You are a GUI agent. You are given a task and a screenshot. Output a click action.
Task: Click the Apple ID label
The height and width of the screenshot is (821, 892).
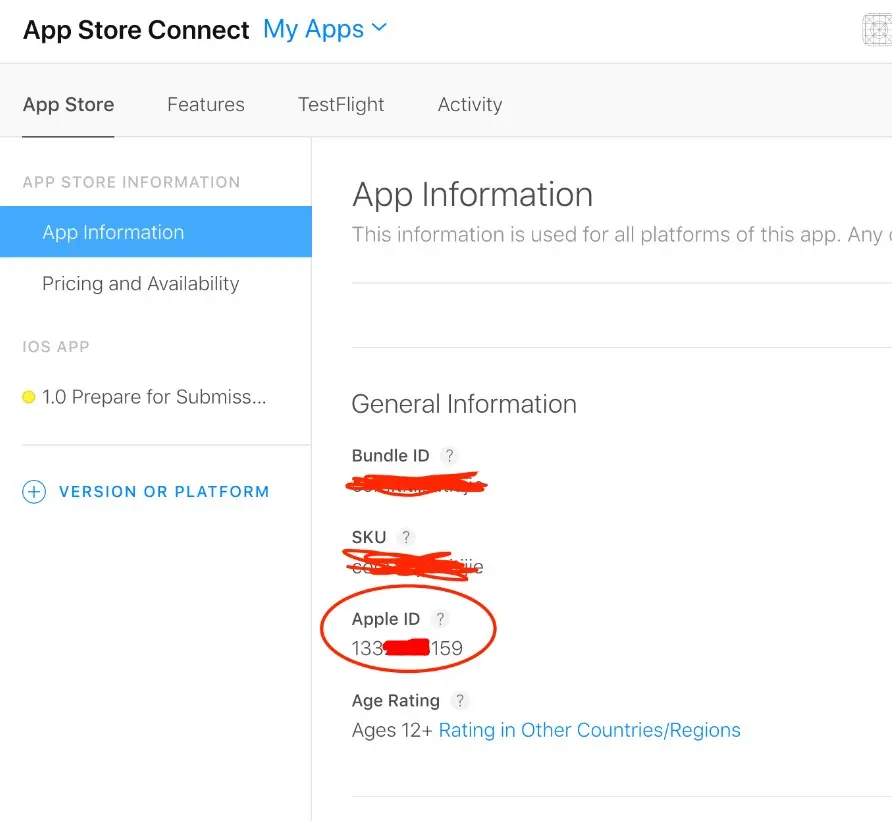coord(386,619)
